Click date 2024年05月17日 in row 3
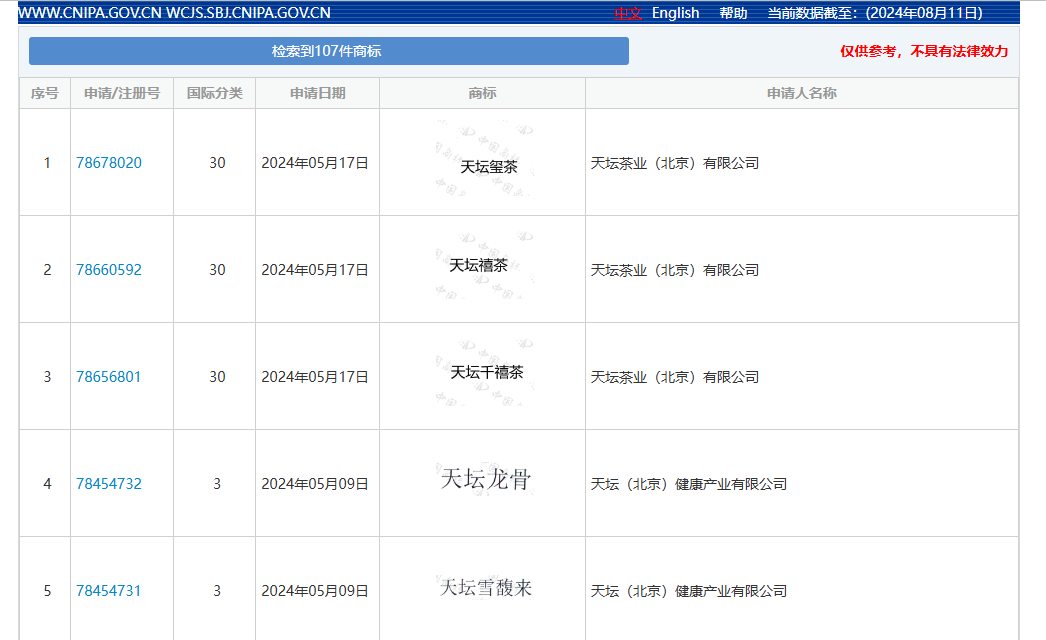This screenshot has height=640, width=1046. [x=315, y=376]
